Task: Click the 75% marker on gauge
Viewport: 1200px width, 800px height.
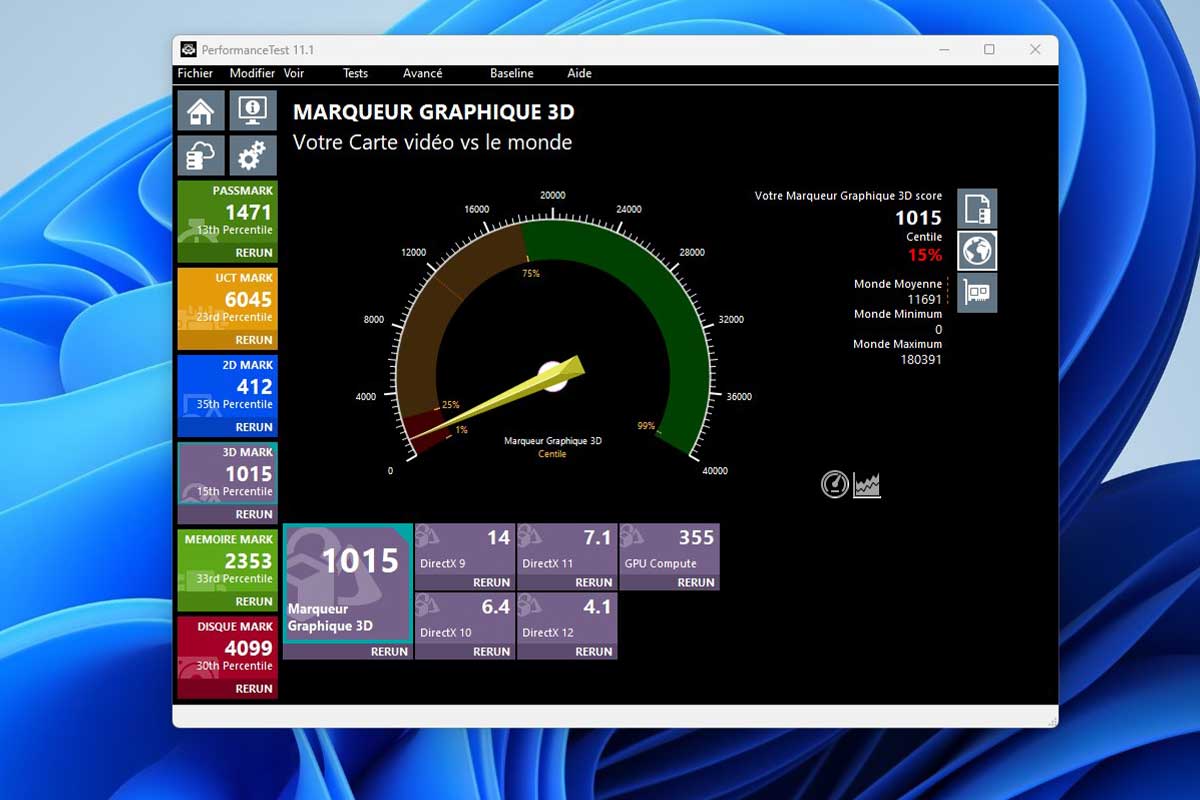Action: pos(531,273)
